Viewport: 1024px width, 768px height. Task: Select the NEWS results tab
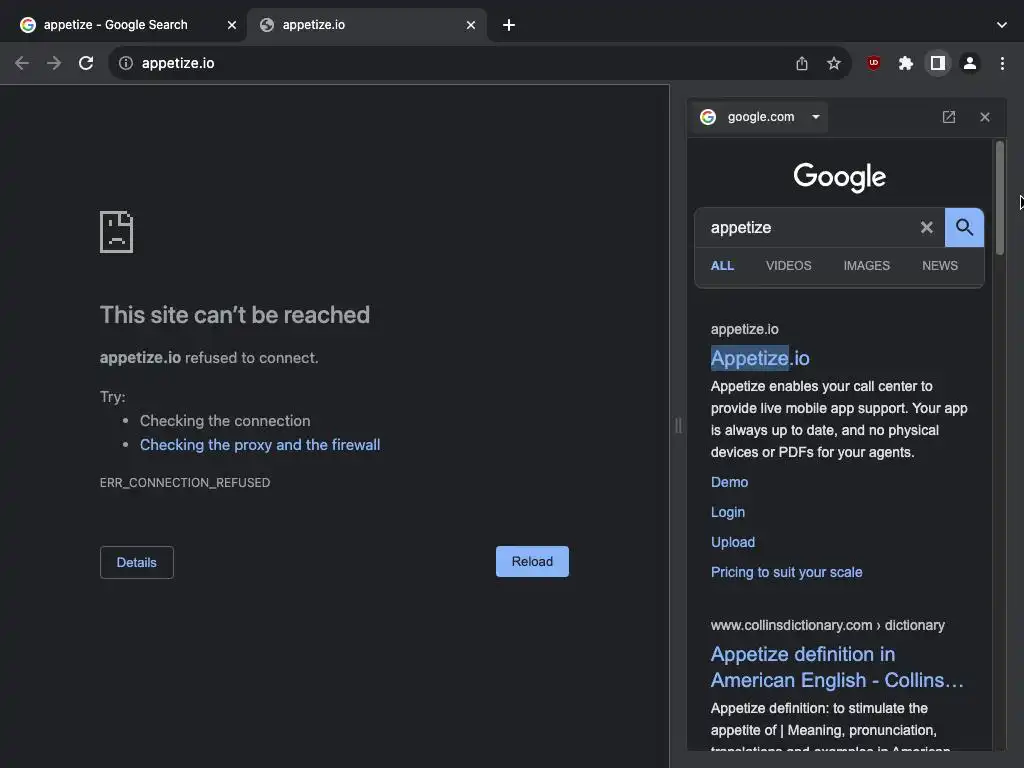(940, 266)
